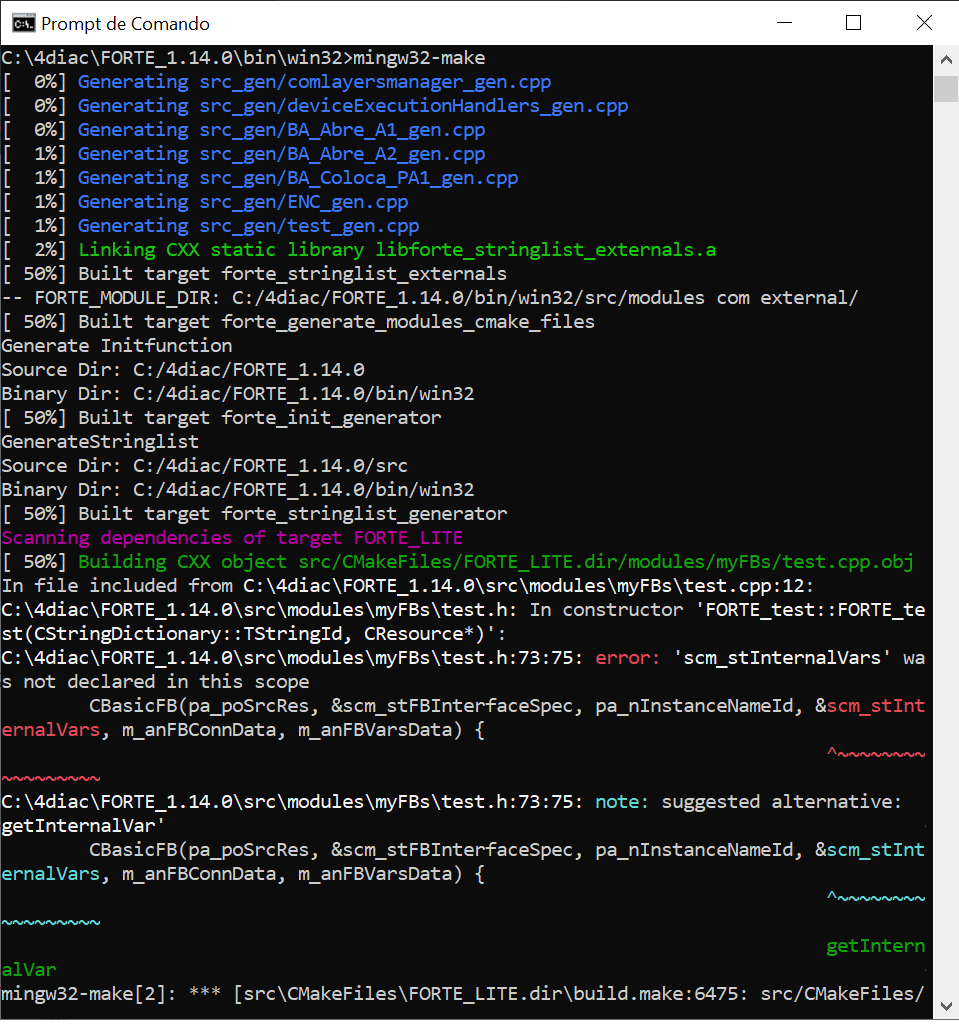
Task: Click the cyan 'ernalVars' highlighted fragment
Action: tap(50, 874)
